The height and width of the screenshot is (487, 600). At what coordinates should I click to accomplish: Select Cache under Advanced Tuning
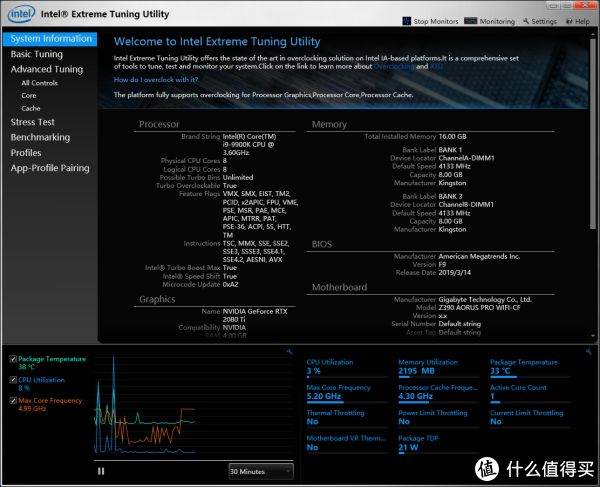point(31,108)
